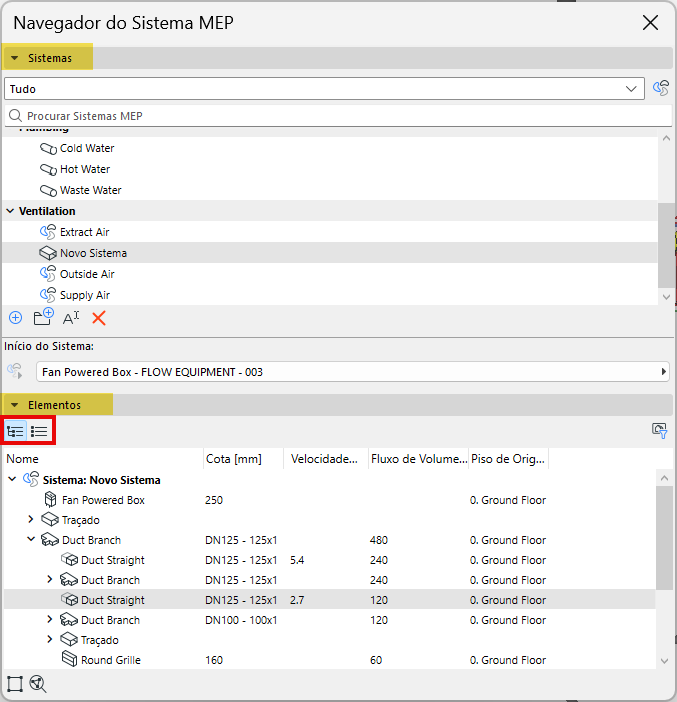Click the ventilation filter icon beside Tudo dropdown
The height and width of the screenshot is (702, 677).
pyautogui.click(x=661, y=88)
